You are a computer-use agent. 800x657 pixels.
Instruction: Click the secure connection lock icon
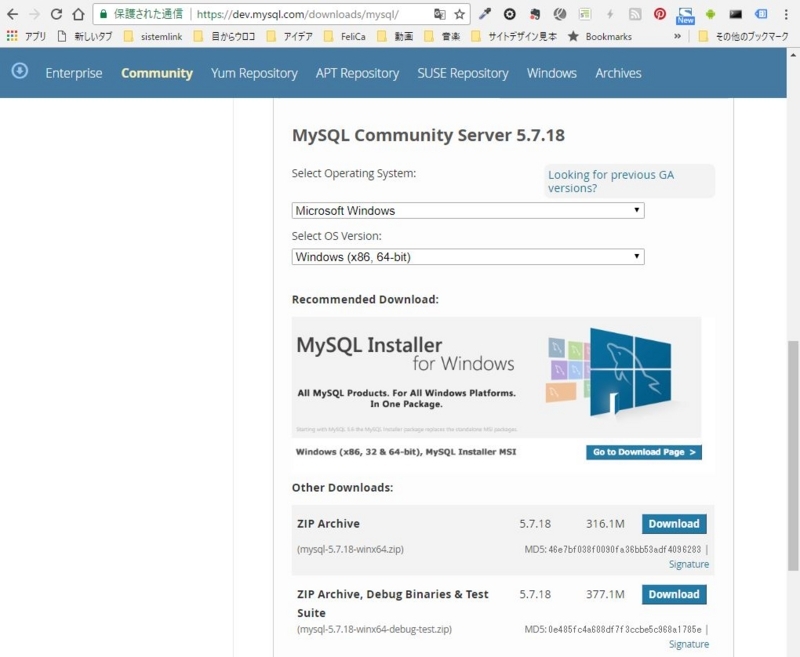(104, 14)
